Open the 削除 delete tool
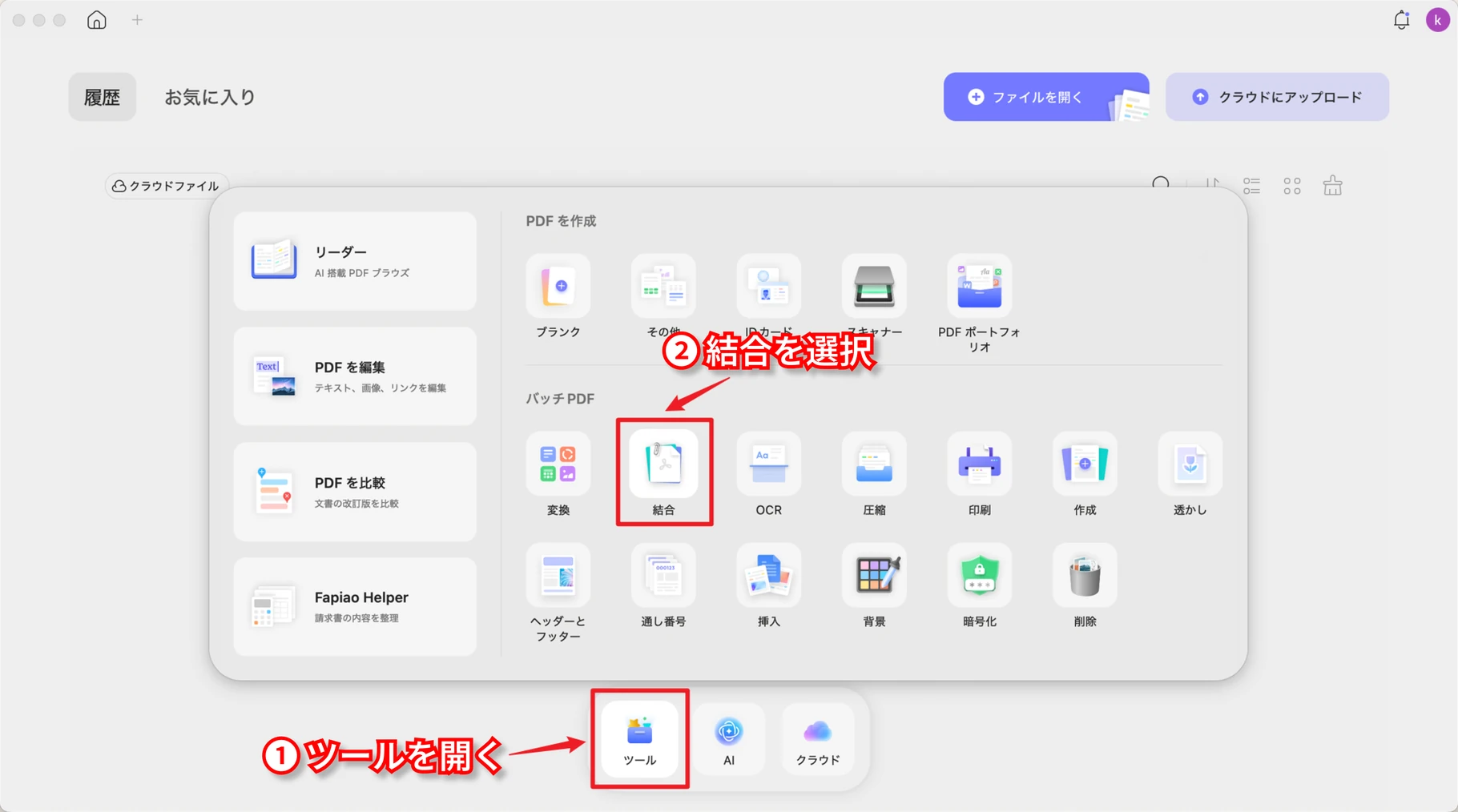The height and width of the screenshot is (812, 1458). [x=1085, y=575]
